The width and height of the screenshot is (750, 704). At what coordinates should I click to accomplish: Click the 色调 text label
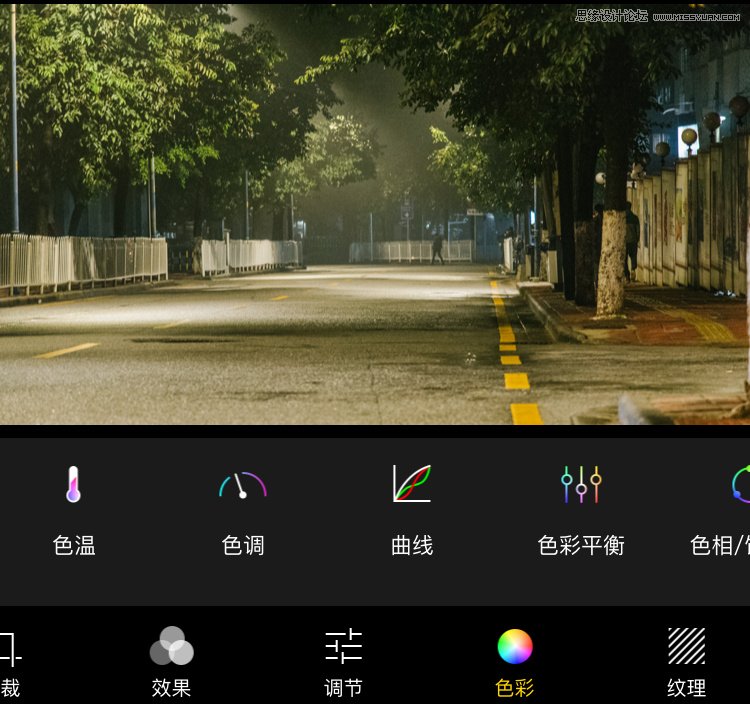click(242, 545)
